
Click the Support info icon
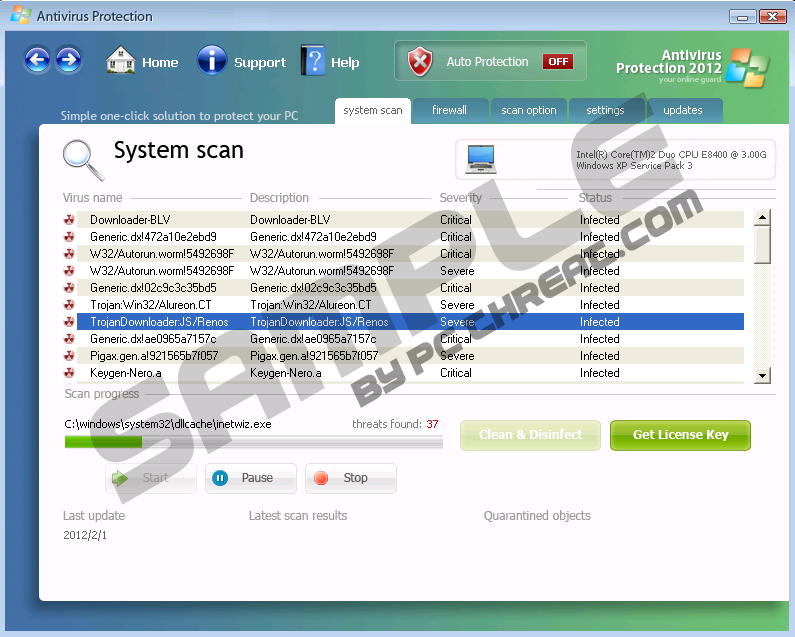tap(211, 60)
